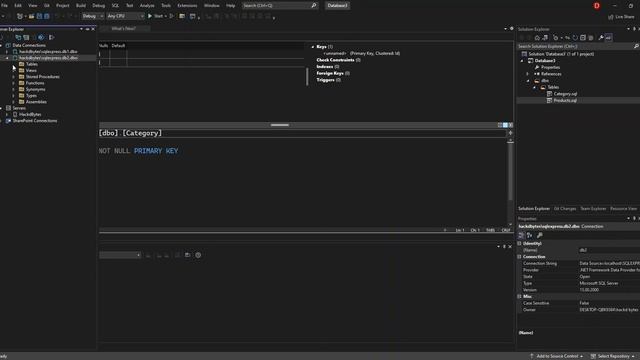The height and width of the screenshot is (360, 640).
Task: Click the Open File folder icon in toolbar
Action: point(31,16)
